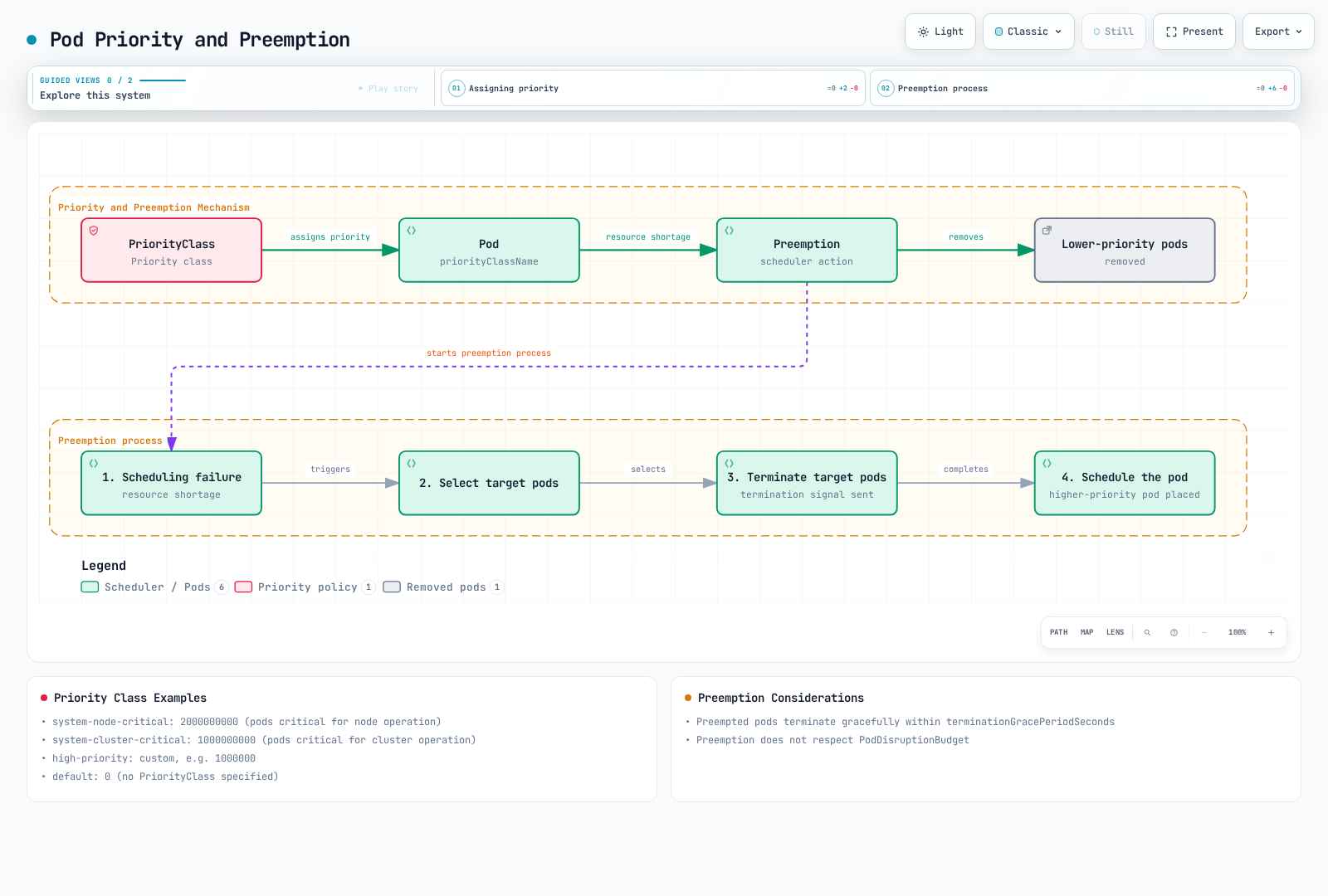
Task: Switch to MAP view mode
Action: click(1087, 632)
